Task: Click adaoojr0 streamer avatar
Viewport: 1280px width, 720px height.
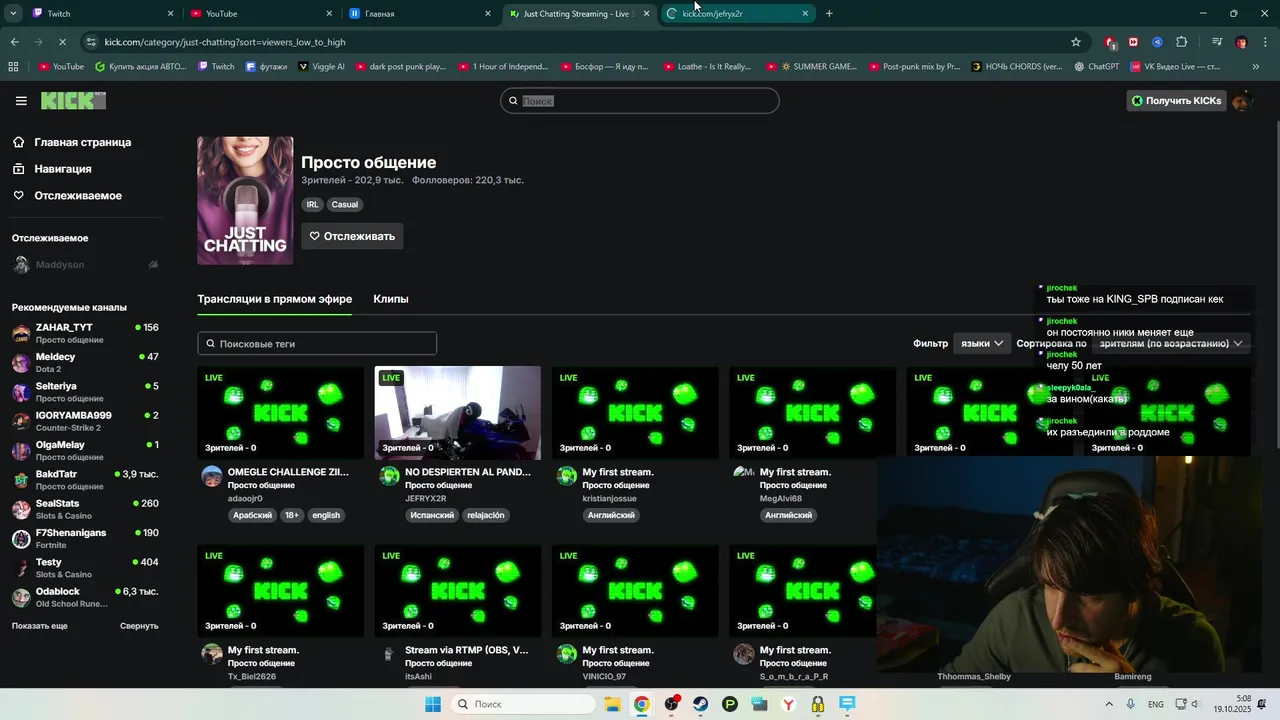Action: coord(212,476)
